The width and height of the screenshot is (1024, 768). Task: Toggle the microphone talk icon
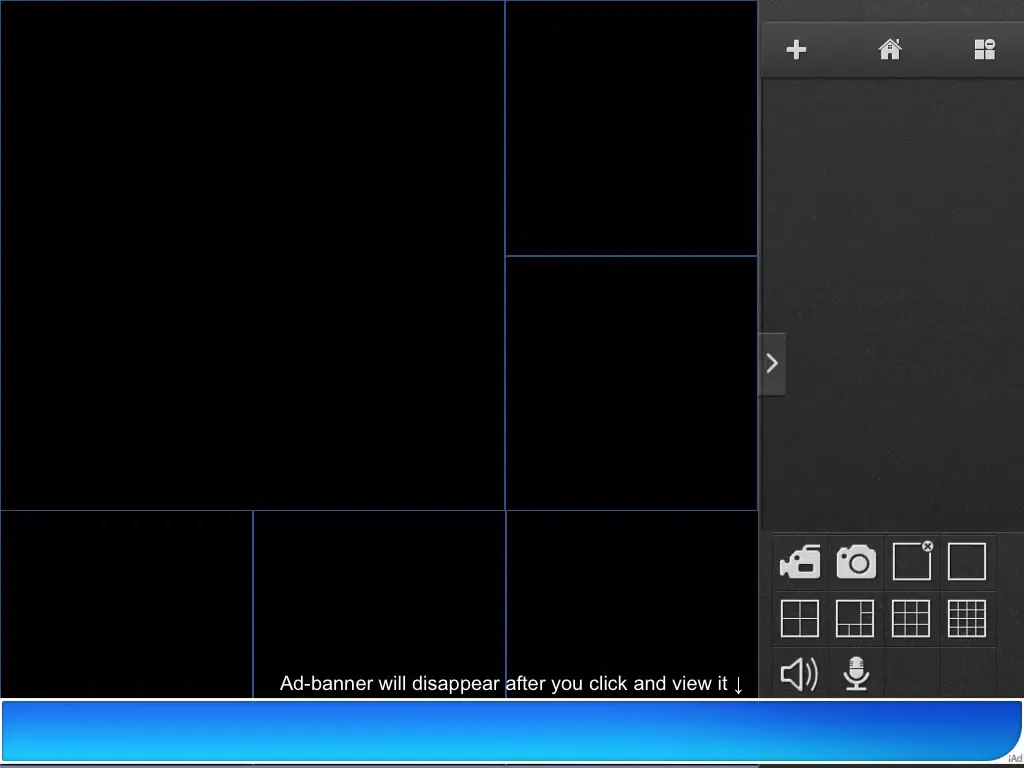point(856,674)
